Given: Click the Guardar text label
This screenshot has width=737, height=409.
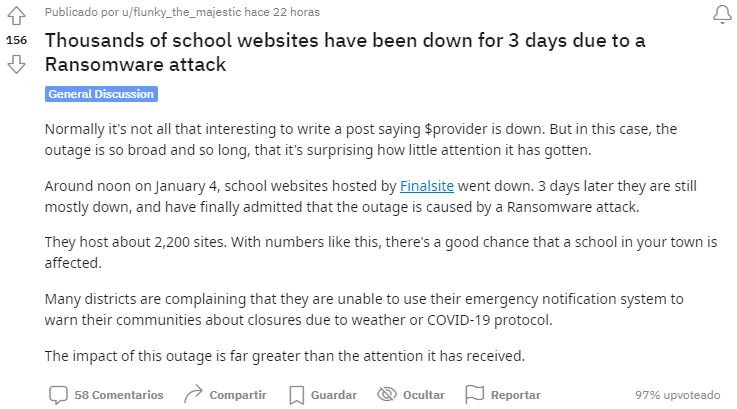Looking at the screenshot, I should click(334, 395).
